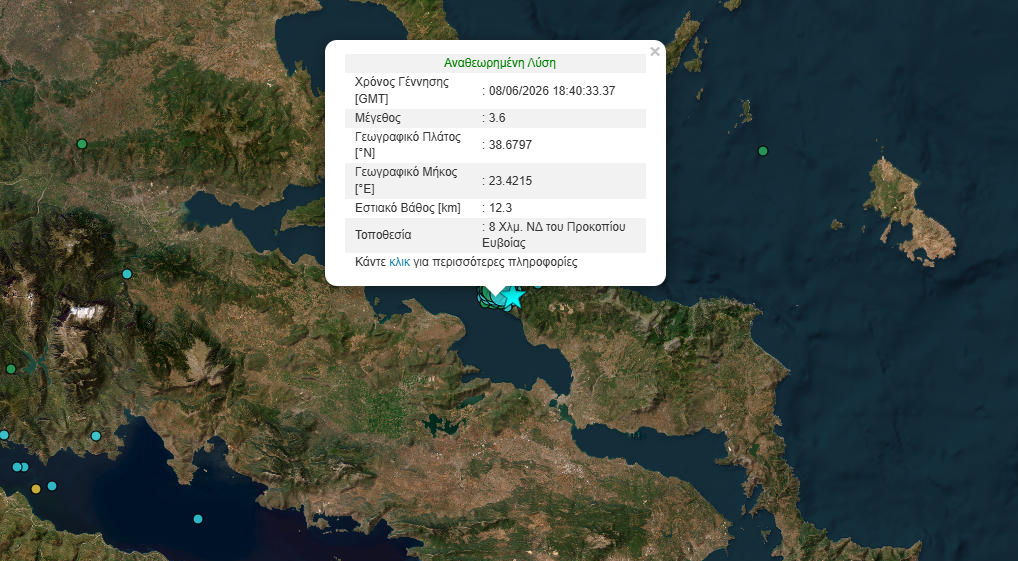
Task: Select the cyan marker right of the yellow marker
Action: (x=52, y=486)
